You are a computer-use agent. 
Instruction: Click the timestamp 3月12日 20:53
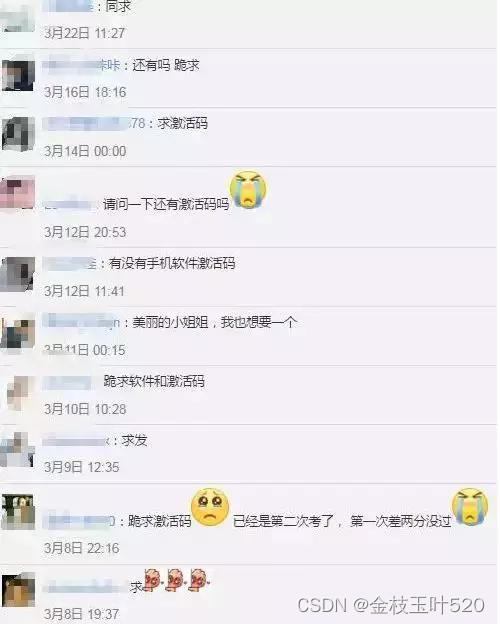(85, 232)
